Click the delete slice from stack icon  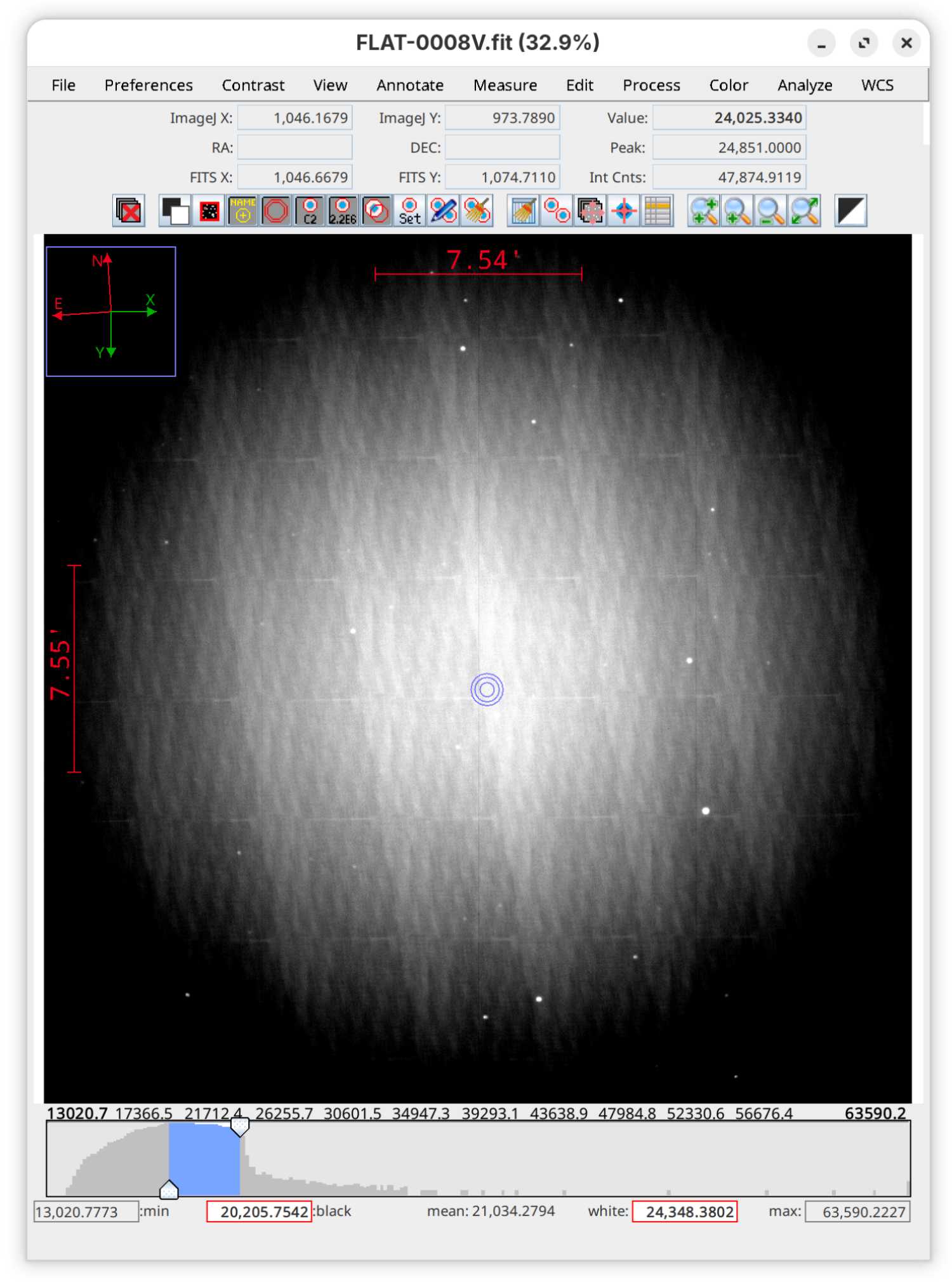tap(129, 211)
